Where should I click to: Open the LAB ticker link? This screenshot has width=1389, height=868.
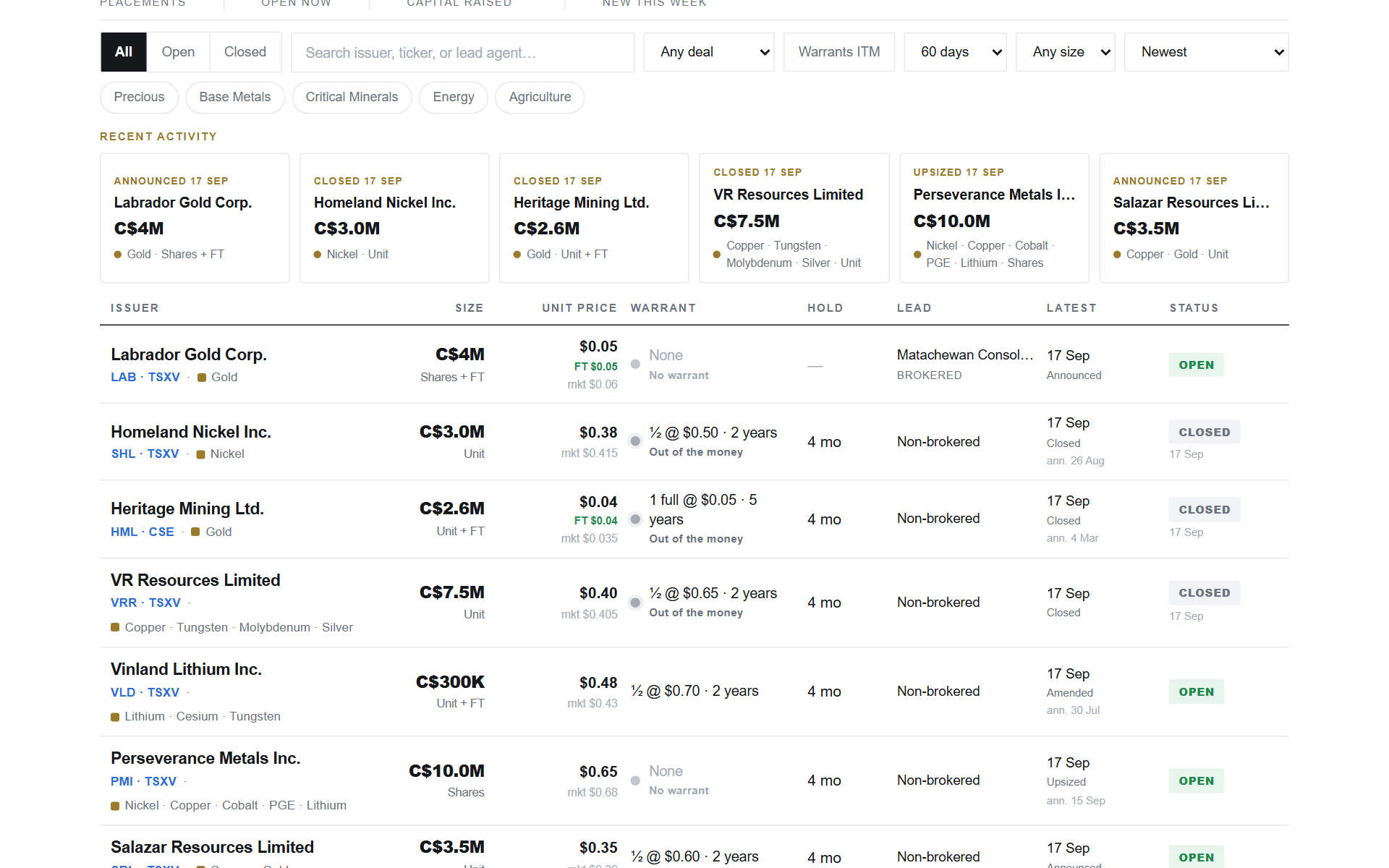pos(123,377)
